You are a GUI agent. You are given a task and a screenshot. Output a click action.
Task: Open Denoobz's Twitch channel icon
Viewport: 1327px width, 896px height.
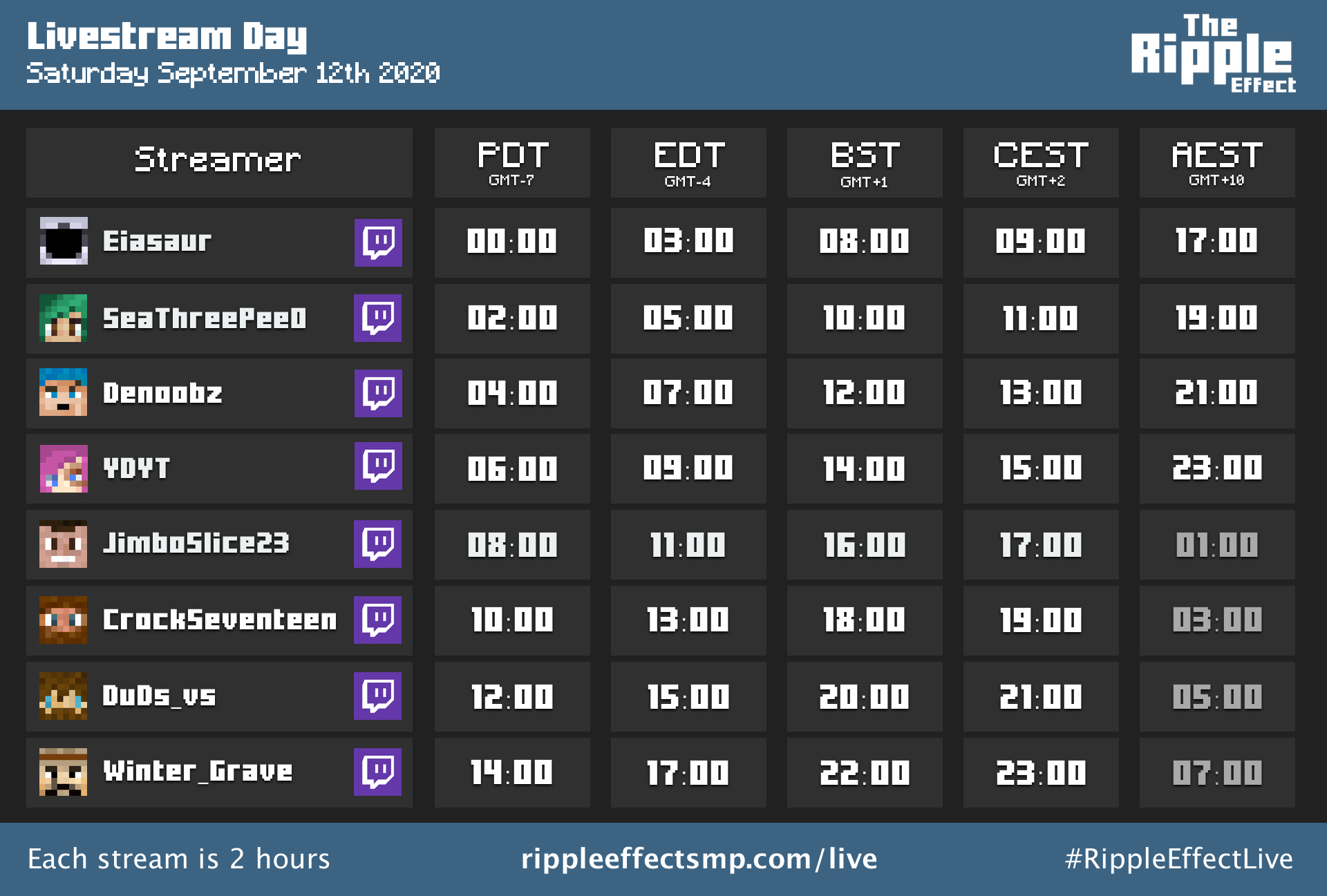click(x=378, y=393)
